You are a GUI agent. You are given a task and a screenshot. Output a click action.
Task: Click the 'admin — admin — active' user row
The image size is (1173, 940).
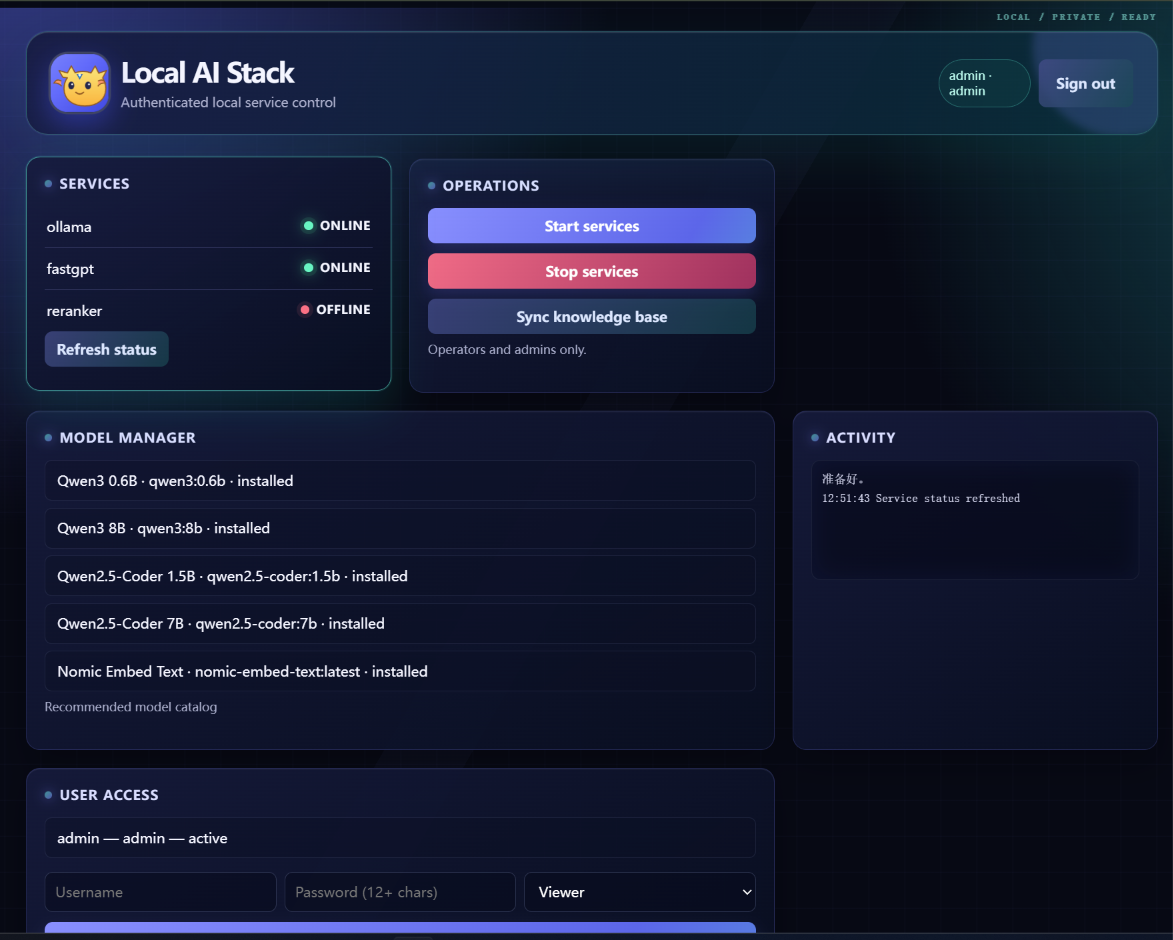399,838
